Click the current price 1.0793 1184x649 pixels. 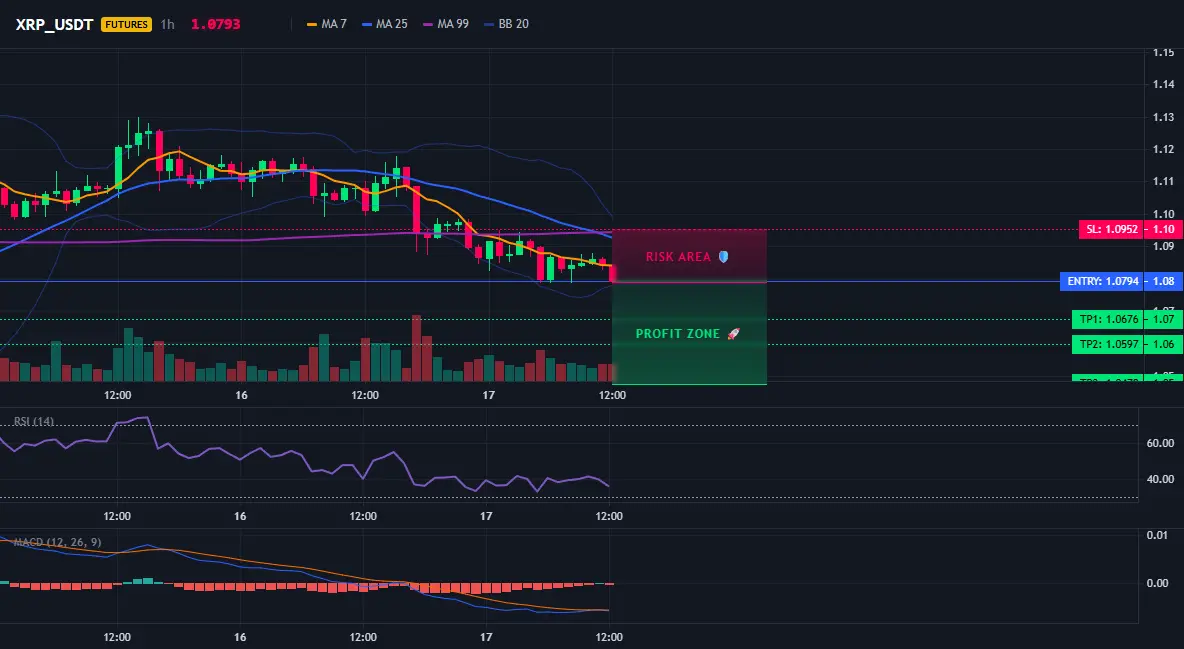coord(215,24)
